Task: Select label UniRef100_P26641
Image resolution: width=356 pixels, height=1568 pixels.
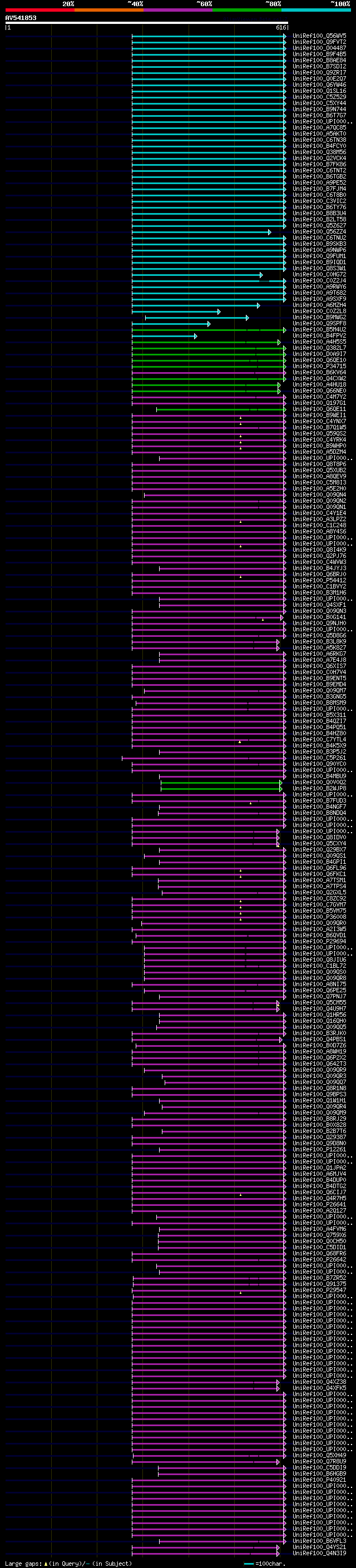Action: (x=319, y=1204)
